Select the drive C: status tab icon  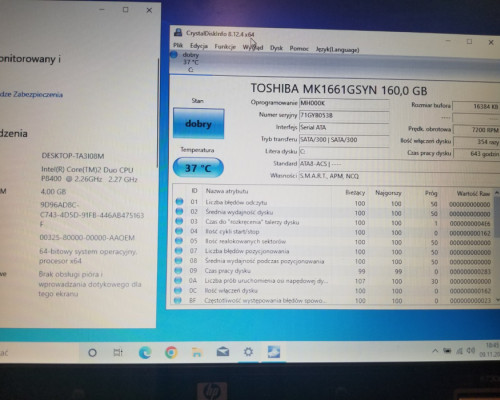[x=174, y=55]
